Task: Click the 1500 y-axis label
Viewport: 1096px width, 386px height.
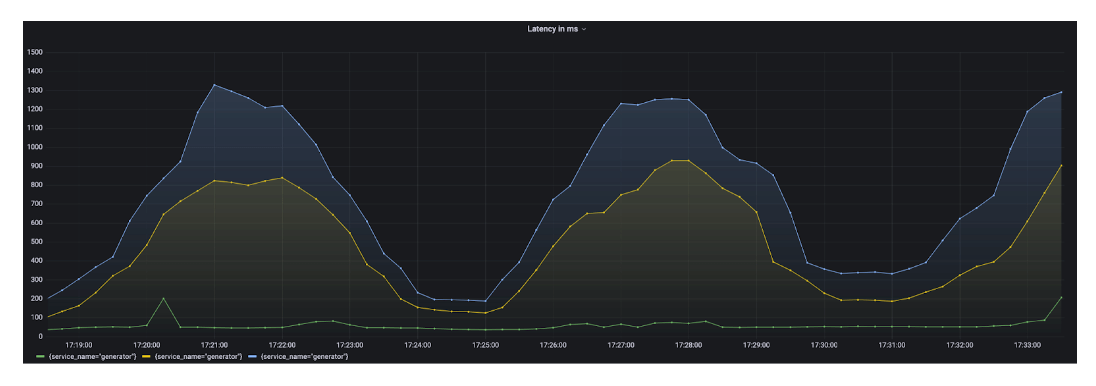Action: click(x=35, y=52)
